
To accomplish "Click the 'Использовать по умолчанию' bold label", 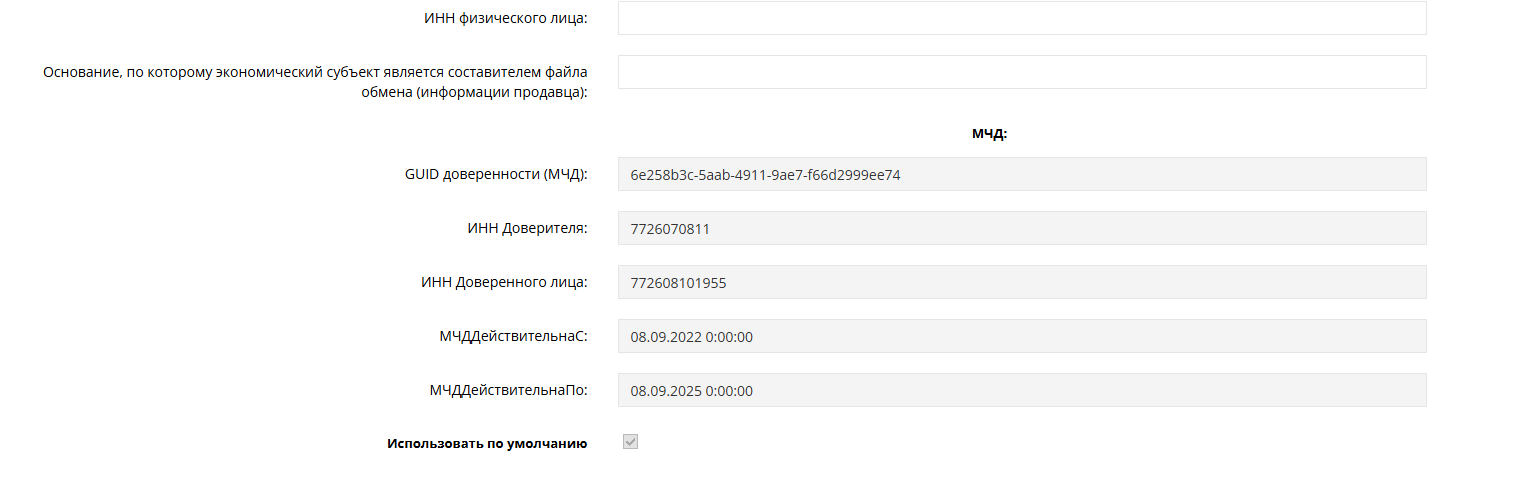I will 487,443.
